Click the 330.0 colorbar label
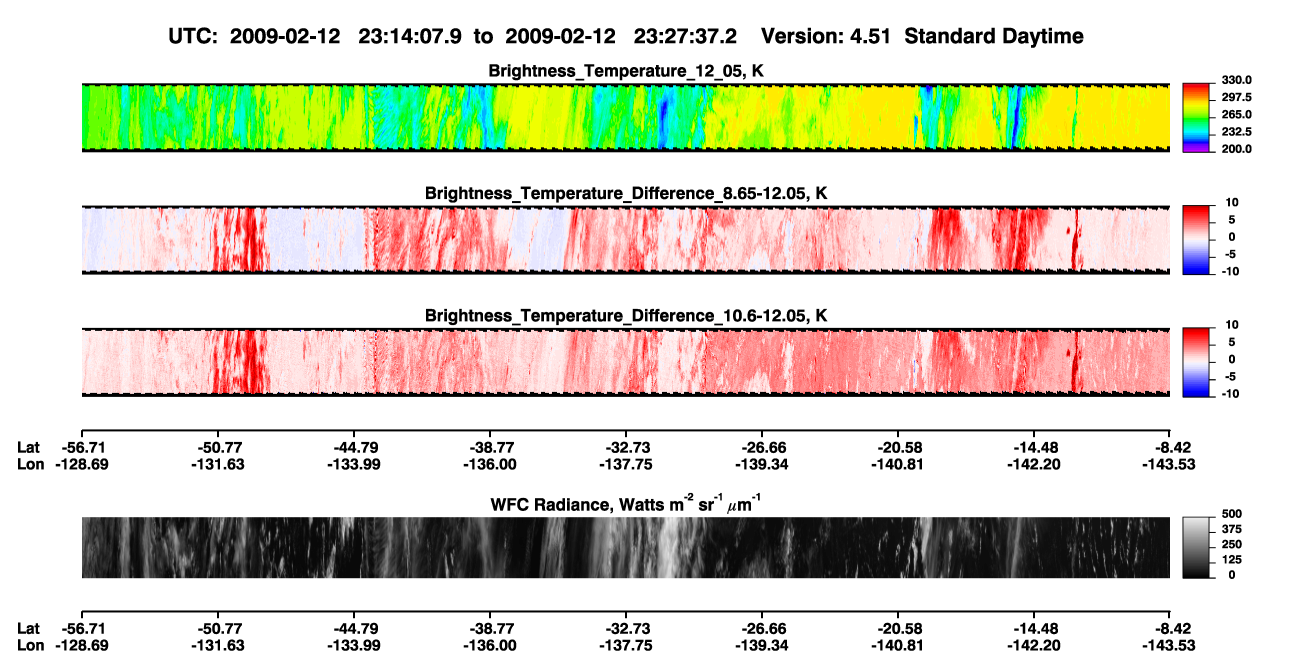This screenshot has width=1300, height=667. click(x=1237, y=81)
